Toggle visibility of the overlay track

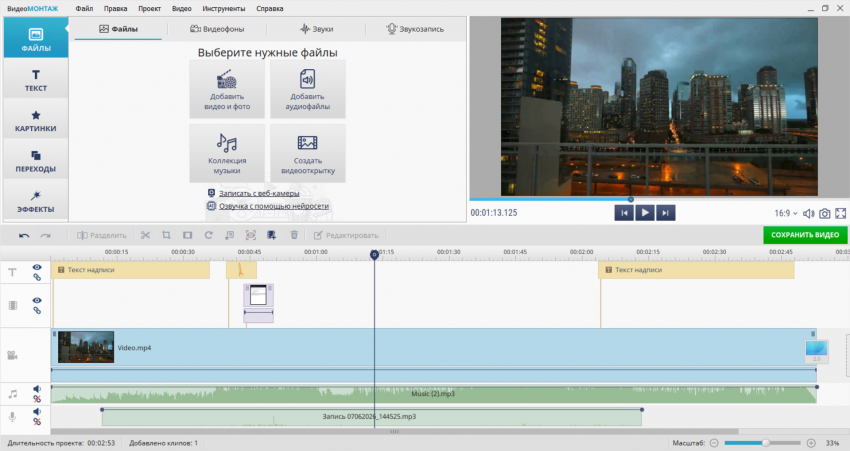pos(37,300)
